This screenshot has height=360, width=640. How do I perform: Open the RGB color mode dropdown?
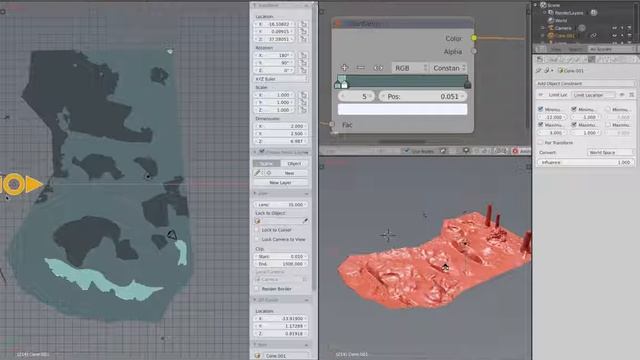409,68
